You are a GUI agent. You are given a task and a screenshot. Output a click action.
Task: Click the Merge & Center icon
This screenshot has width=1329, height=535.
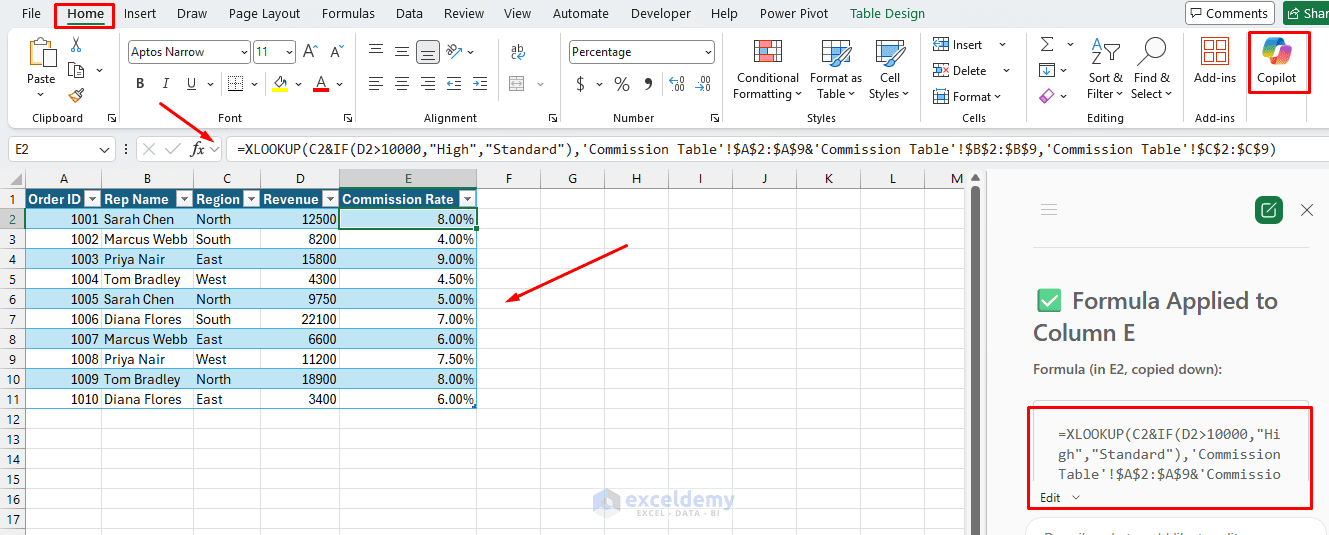[x=518, y=84]
